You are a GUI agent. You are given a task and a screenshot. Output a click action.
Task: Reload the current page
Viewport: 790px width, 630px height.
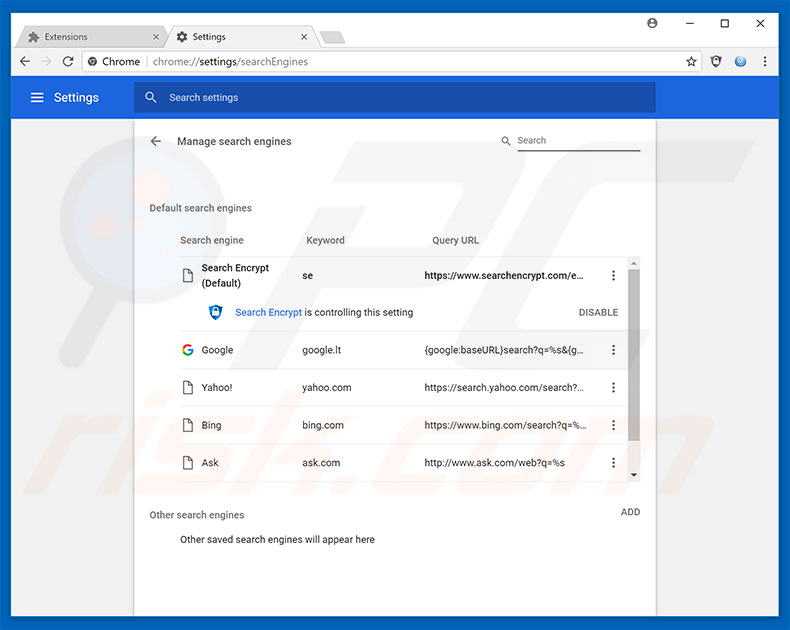[68, 61]
